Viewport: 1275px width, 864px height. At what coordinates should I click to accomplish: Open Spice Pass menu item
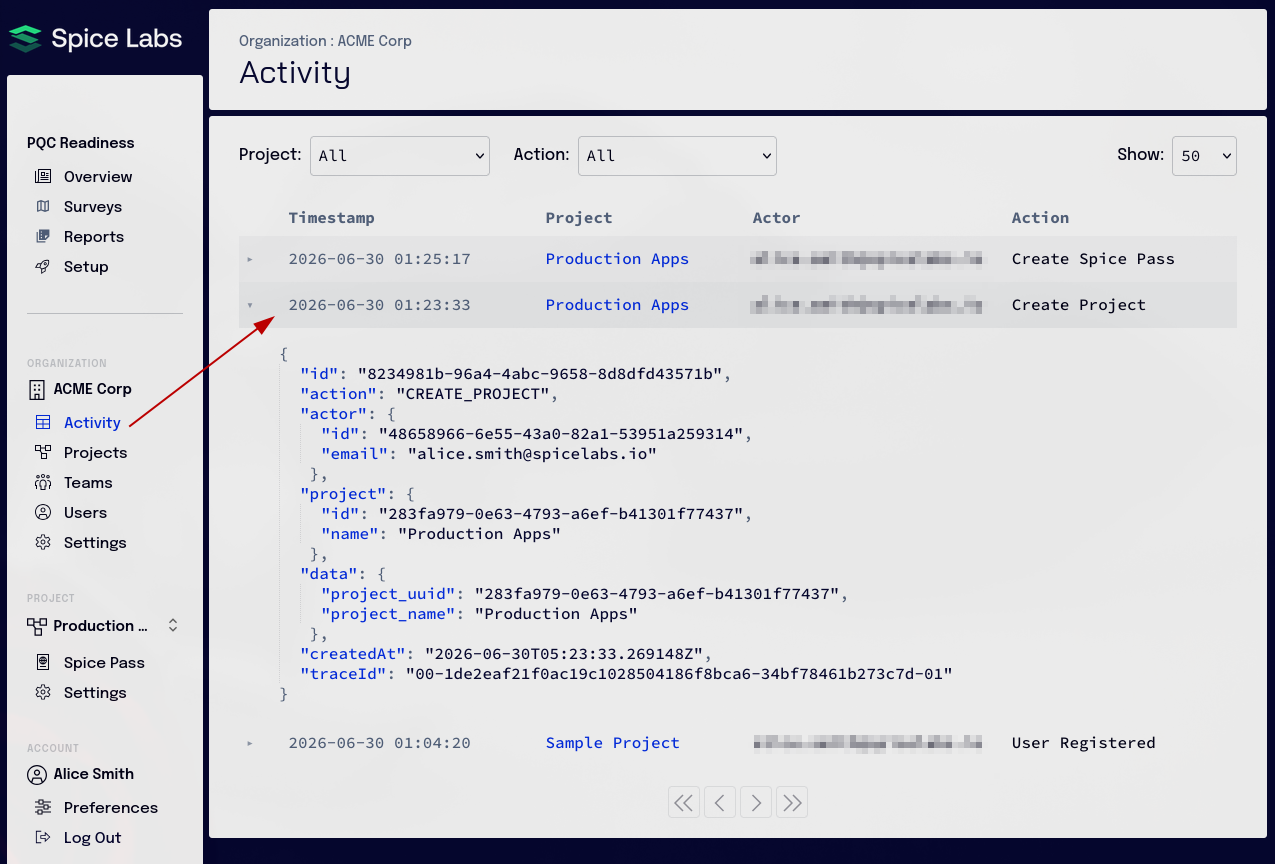click(x=104, y=663)
